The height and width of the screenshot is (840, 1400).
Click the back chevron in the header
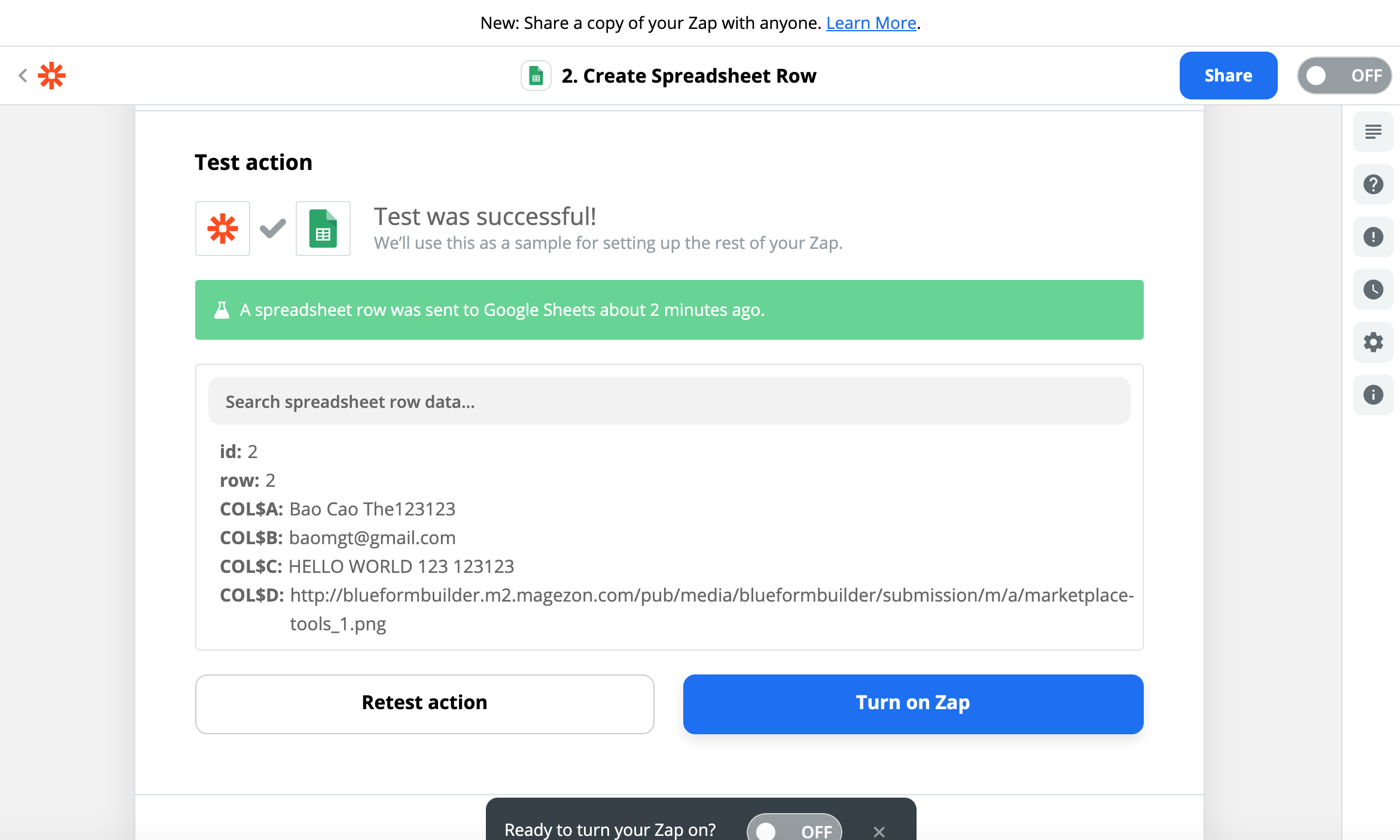click(x=22, y=75)
